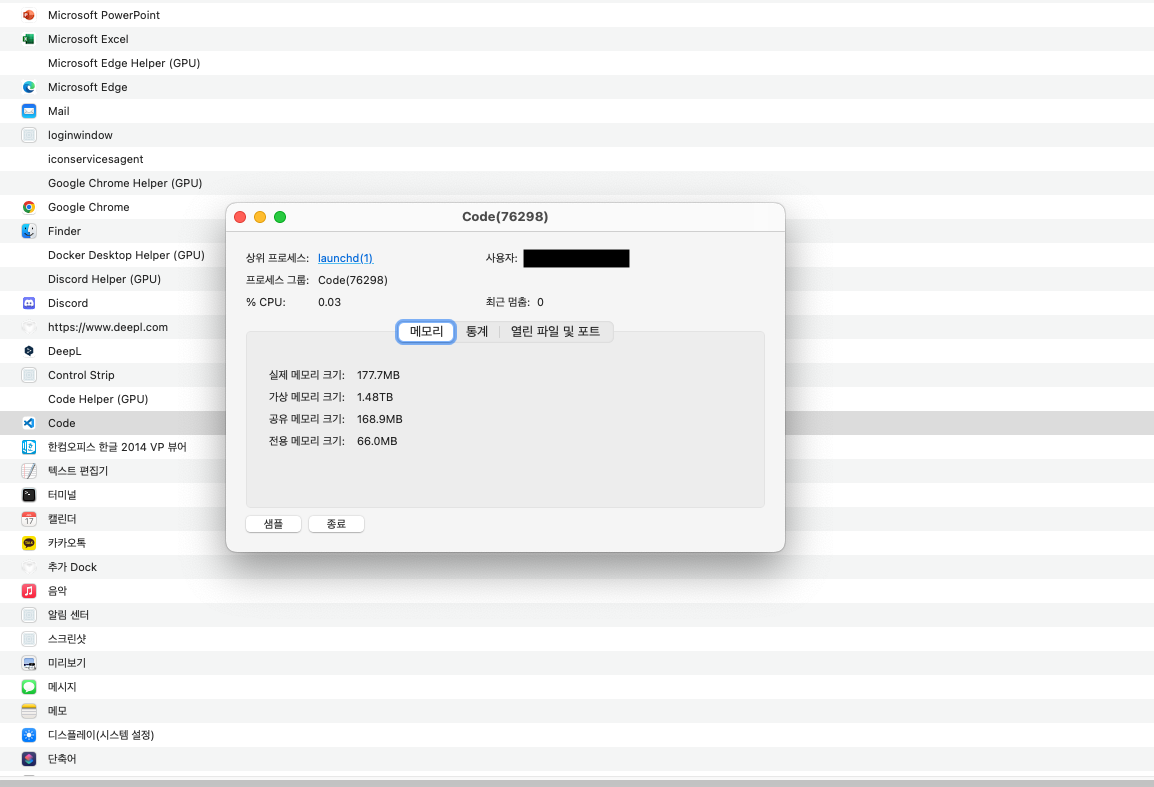
Task: Select the https://www.deepl.com process row
Action: (113, 327)
